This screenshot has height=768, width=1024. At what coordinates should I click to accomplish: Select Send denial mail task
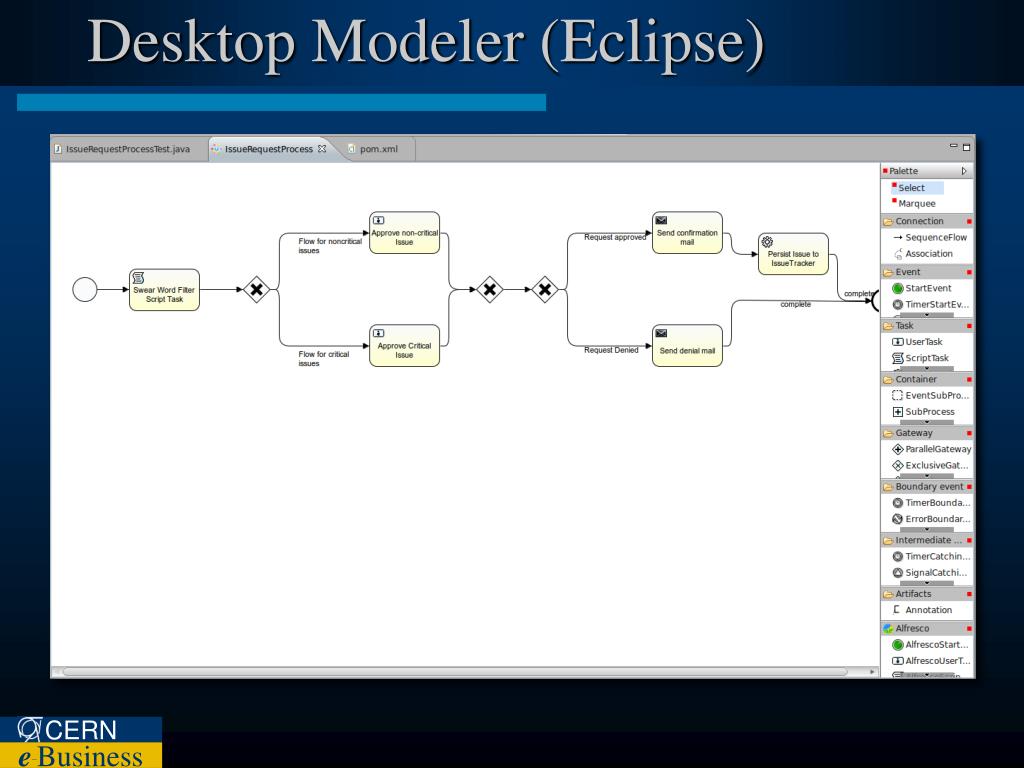[x=687, y=345]
